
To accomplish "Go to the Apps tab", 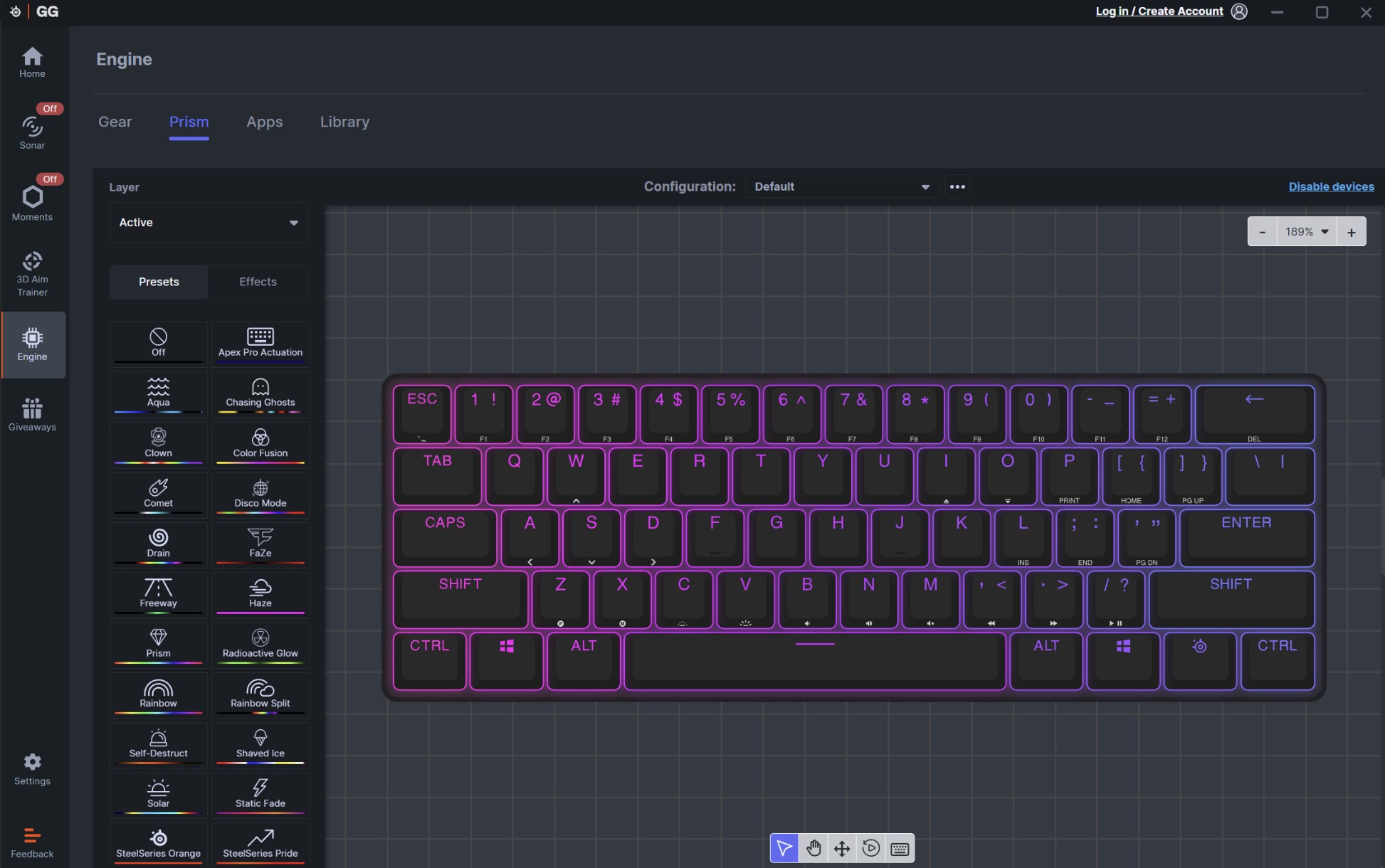I will [x=265, y=122].
